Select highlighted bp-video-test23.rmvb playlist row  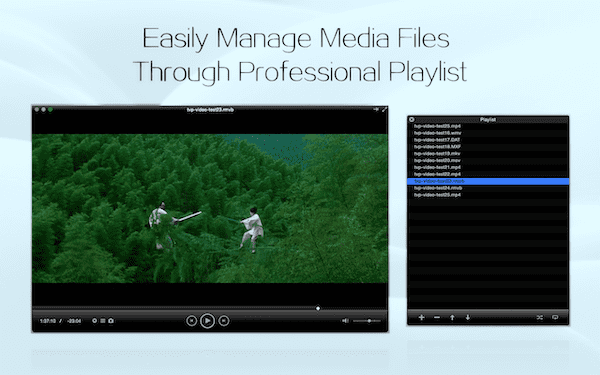tap(488, 181)
